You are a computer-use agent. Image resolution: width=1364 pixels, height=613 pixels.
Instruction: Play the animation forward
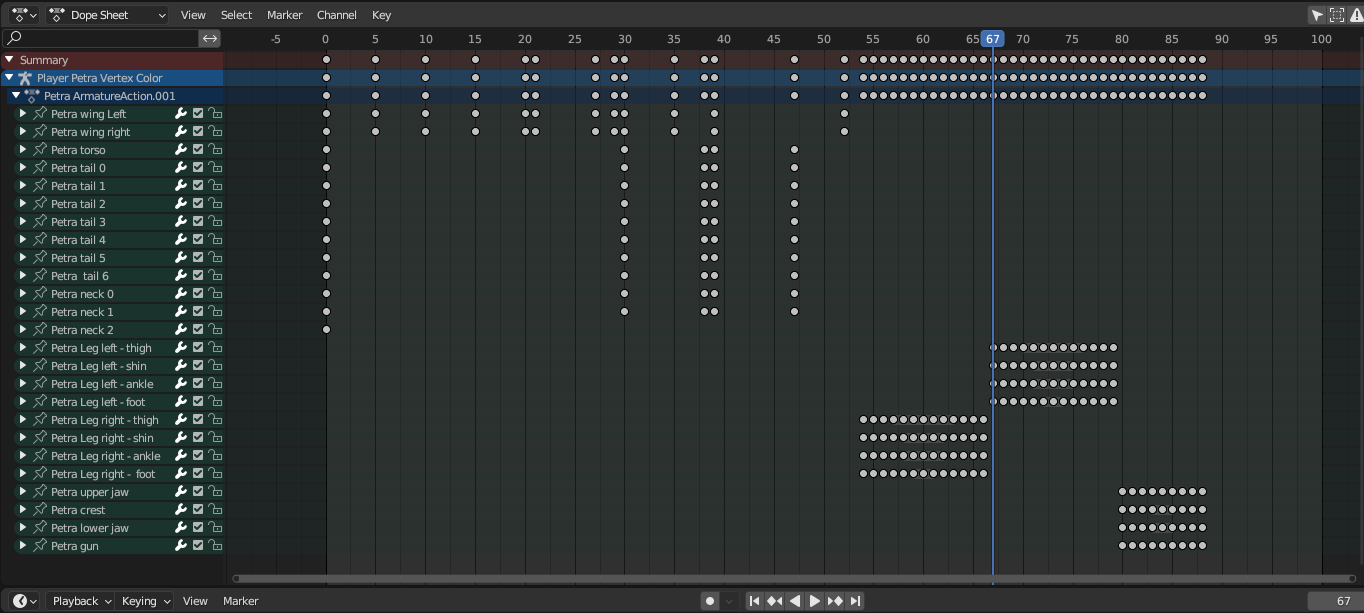pyautogui.click(x=815, y=601)
